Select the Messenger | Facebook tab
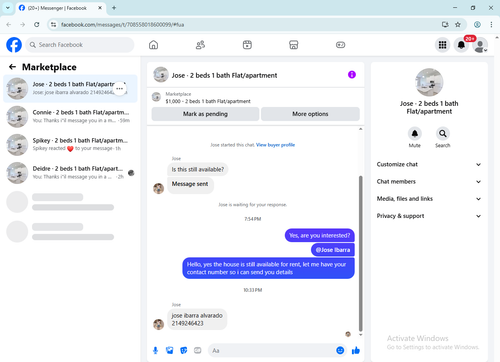Viewport: 500px width, 362px height. pos(61,8)
